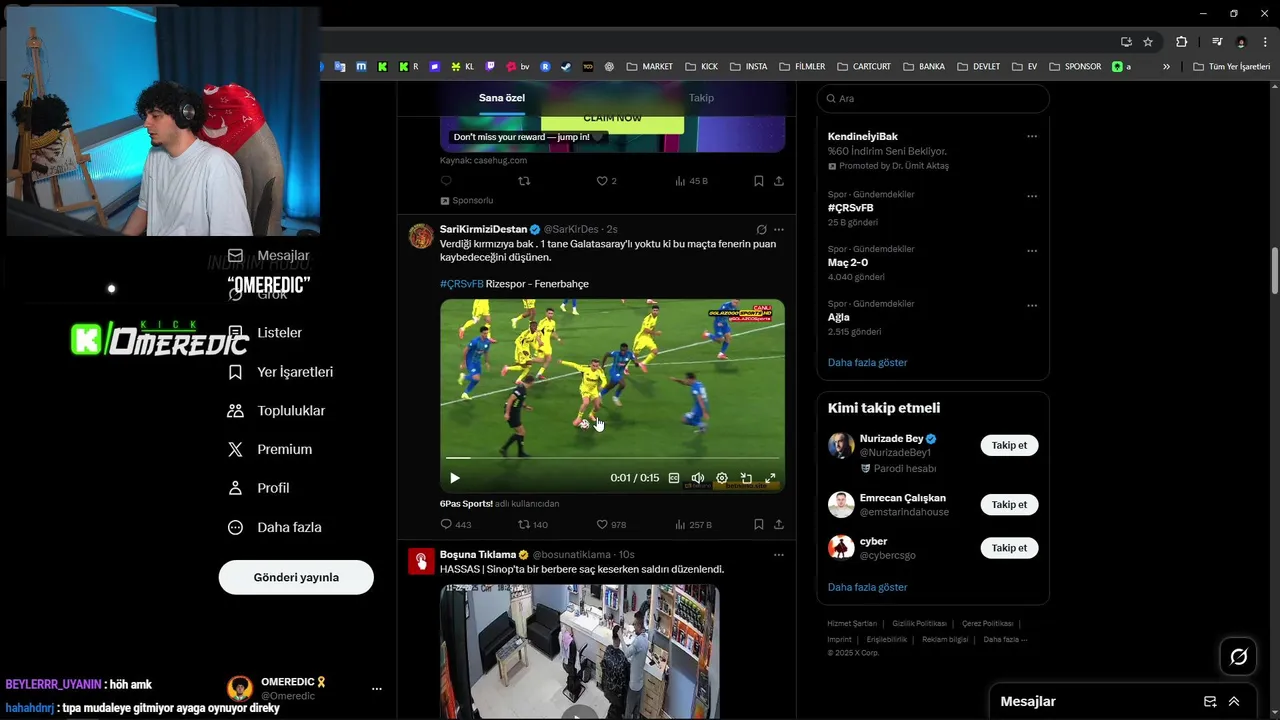Mute the football video sound
Image resolution: width=1280 pixels, height=720 pixels.
pyautogui.click(x=698, y=478)
